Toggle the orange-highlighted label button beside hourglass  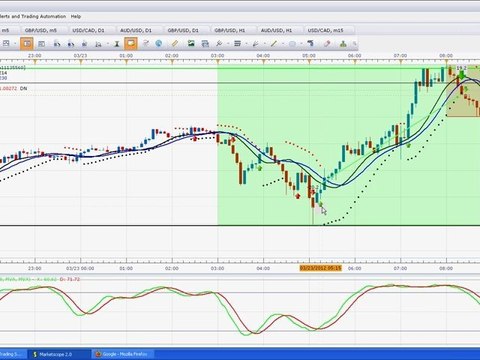pos(131,44)
